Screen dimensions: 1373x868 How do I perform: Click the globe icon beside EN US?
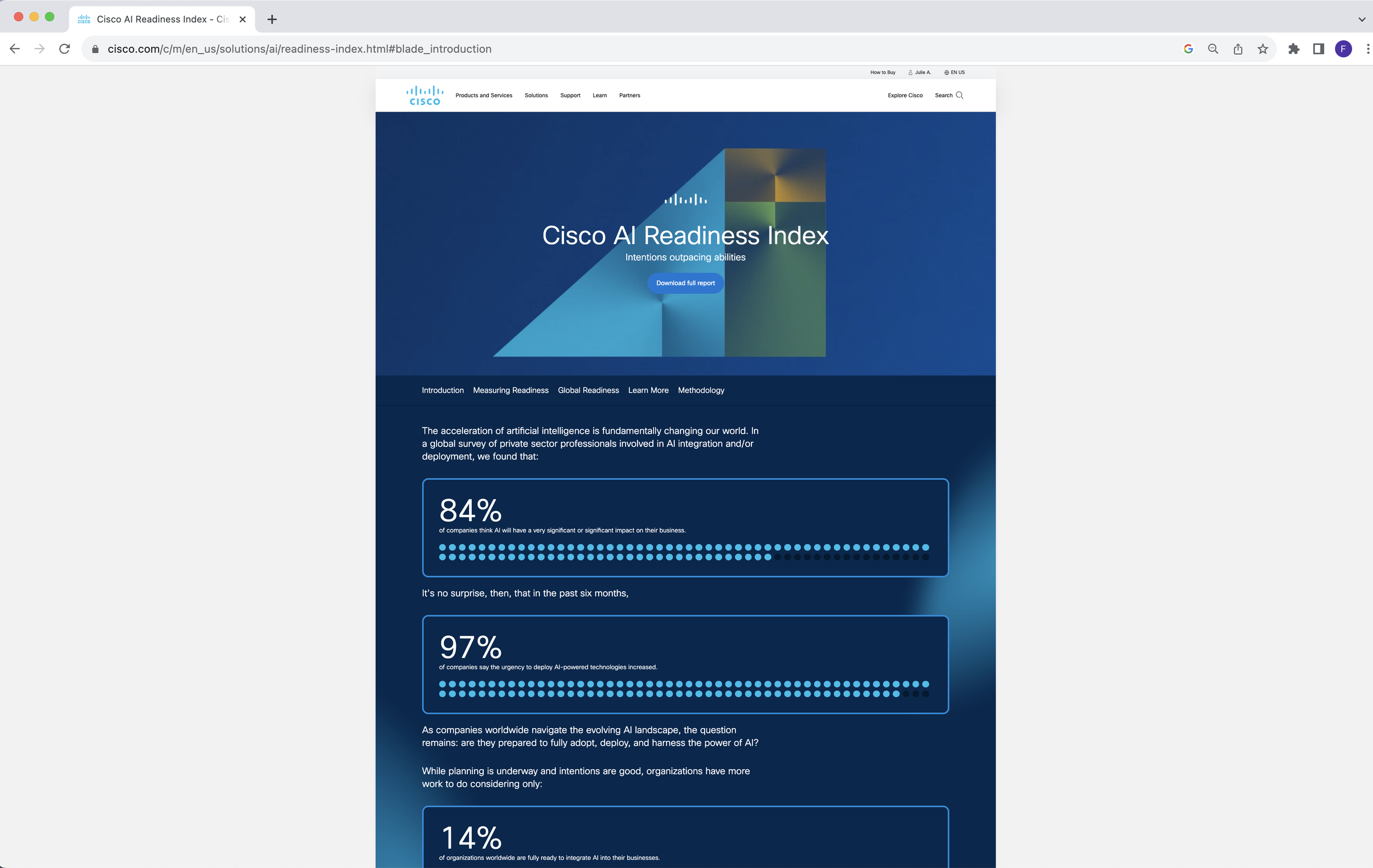[x=946, y=72]
